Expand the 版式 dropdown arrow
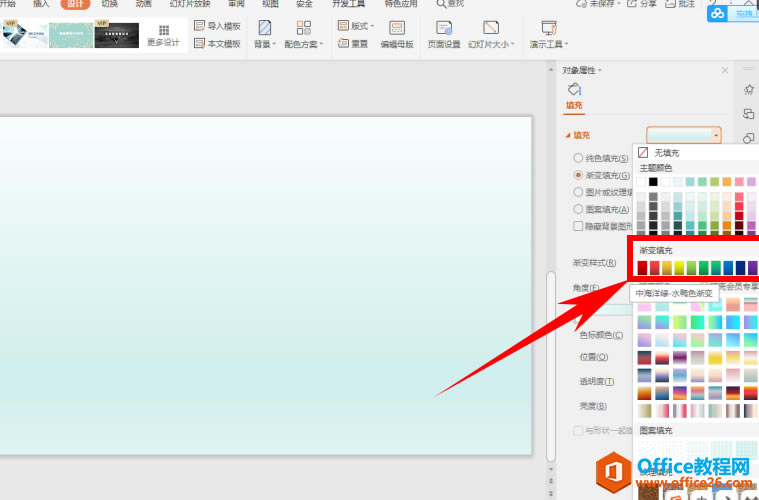759x500 pixels. point(372,26)
